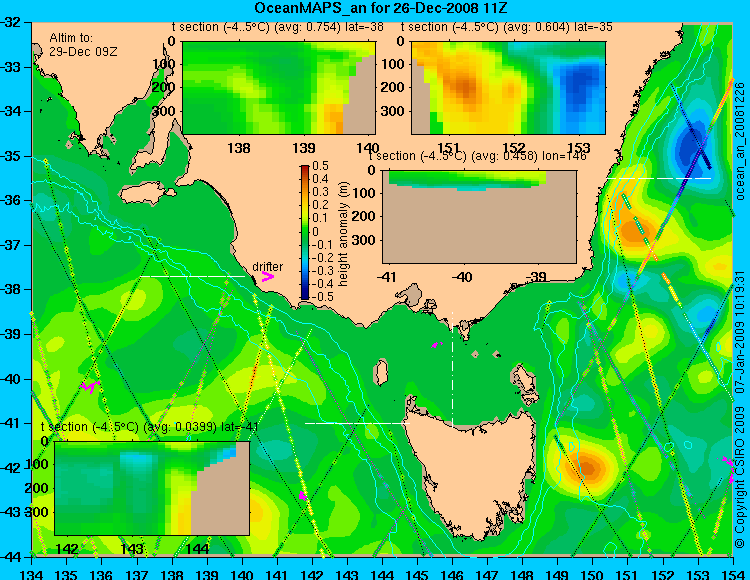Click the 'Altim to:' label
Viewport: 750px width, 580px height.
coord(71,38)
